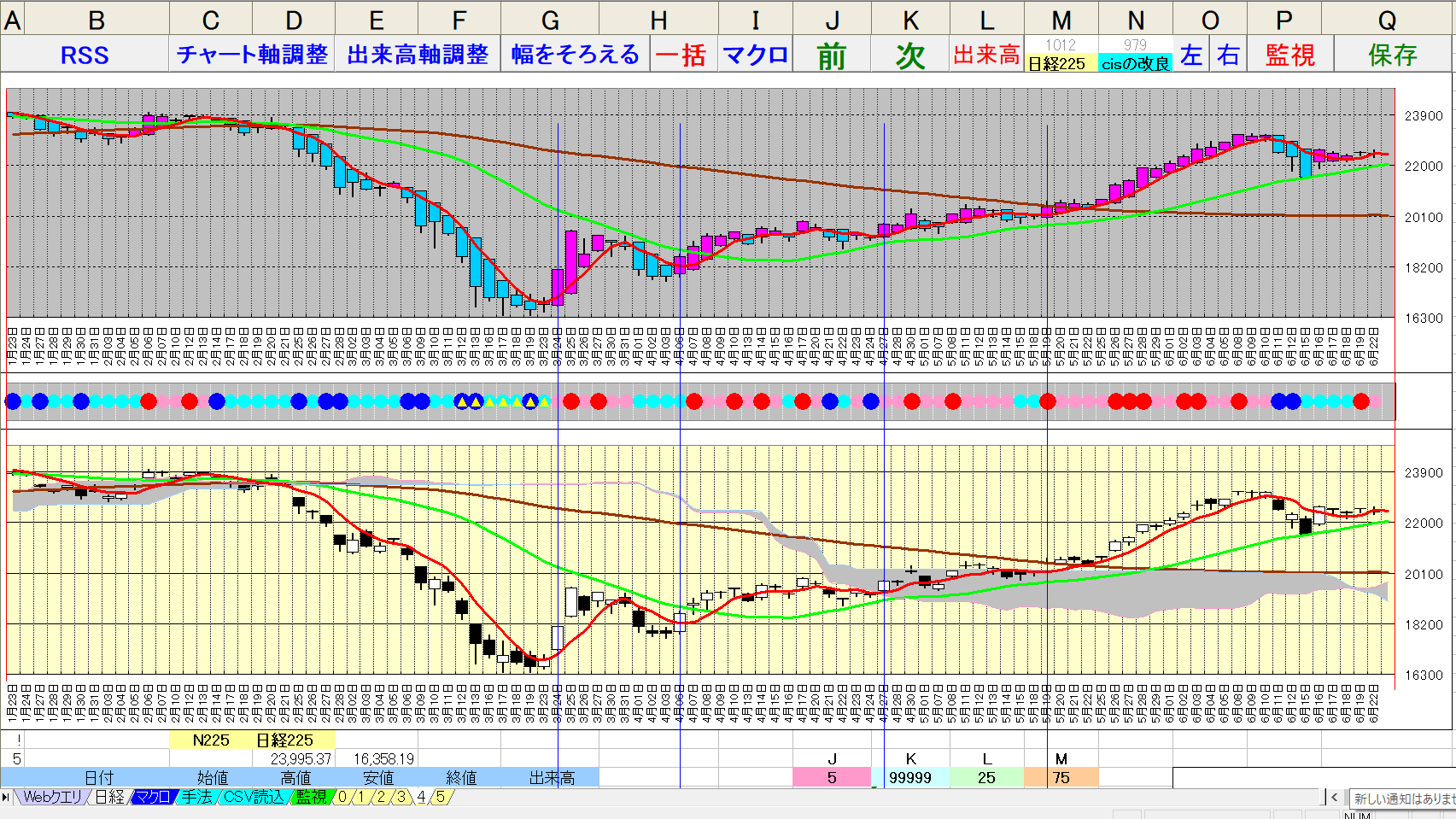Select column header I
The image size is (1456, 819).
756,18
